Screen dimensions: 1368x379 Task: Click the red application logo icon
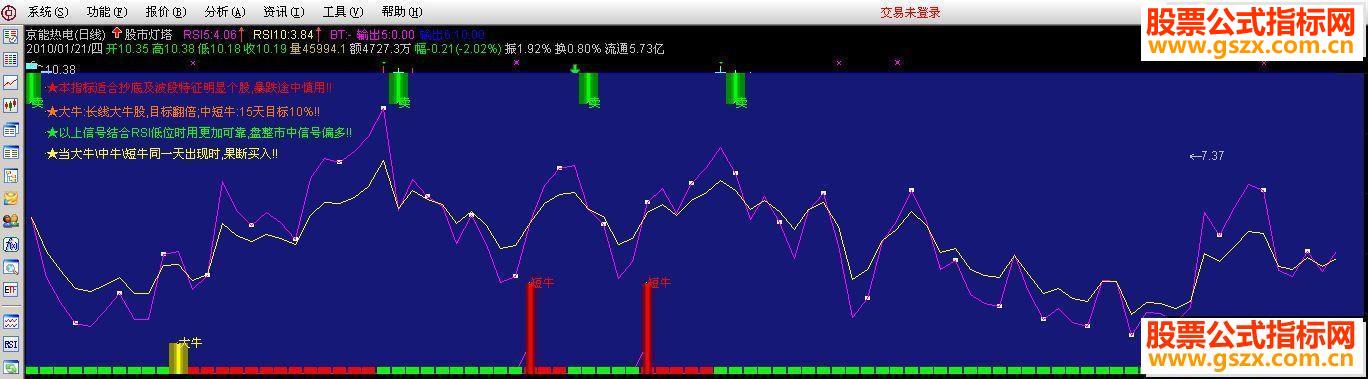tap(10, 12)
